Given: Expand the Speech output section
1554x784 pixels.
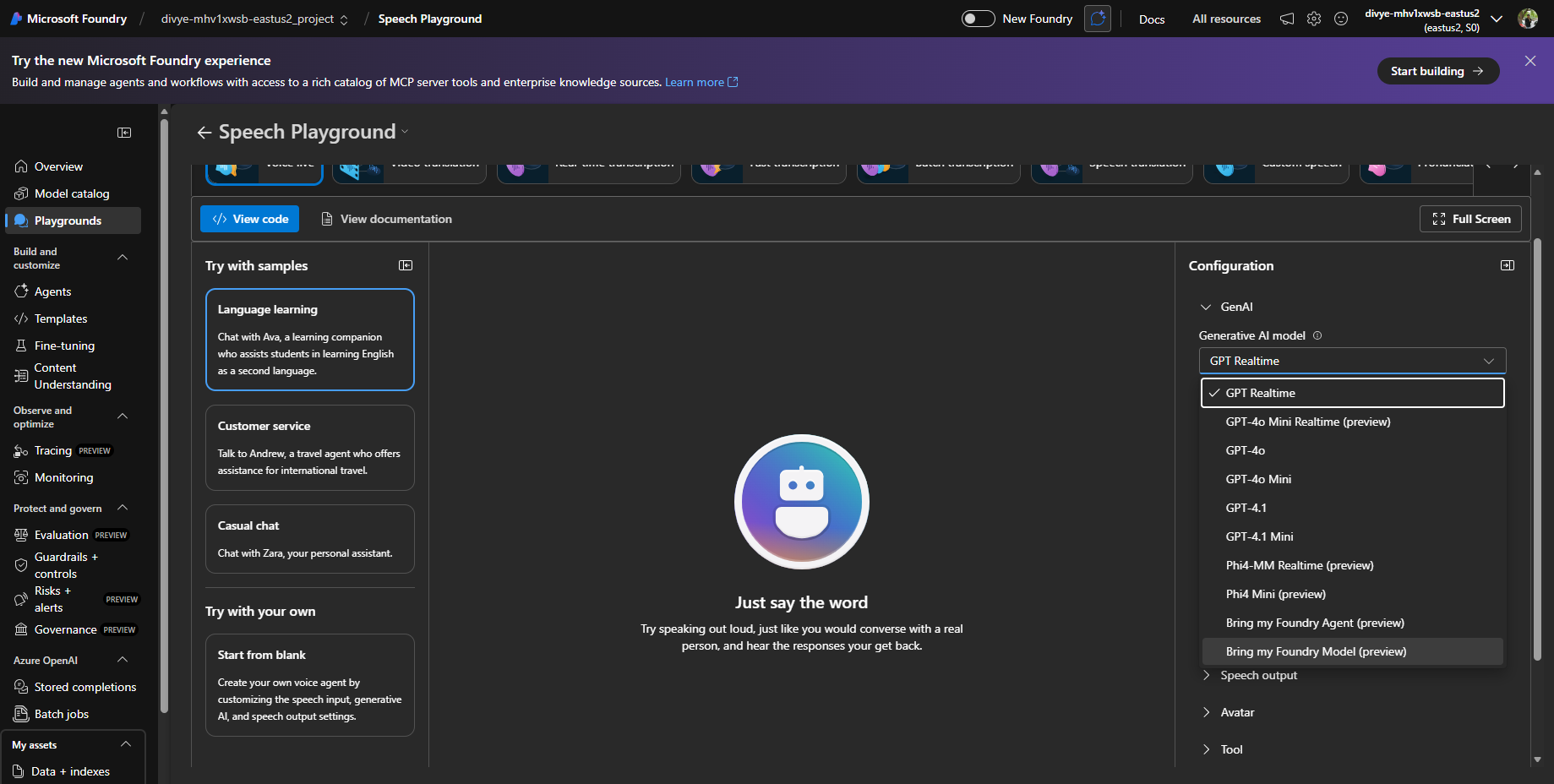Looking at the screenshot, I should pos(1206,675).
